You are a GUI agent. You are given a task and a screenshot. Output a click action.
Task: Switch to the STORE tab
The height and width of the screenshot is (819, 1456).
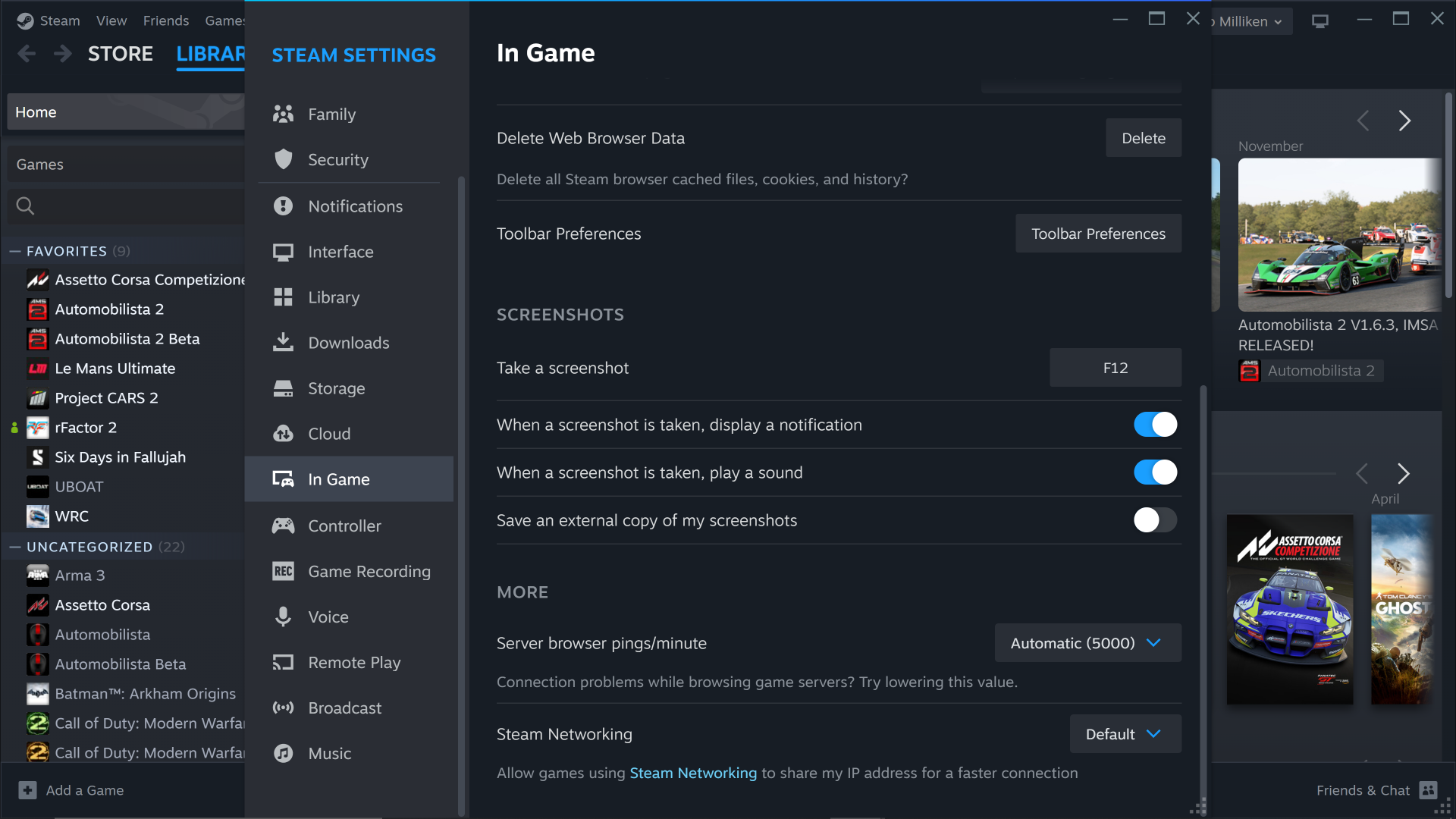[121, 54]
